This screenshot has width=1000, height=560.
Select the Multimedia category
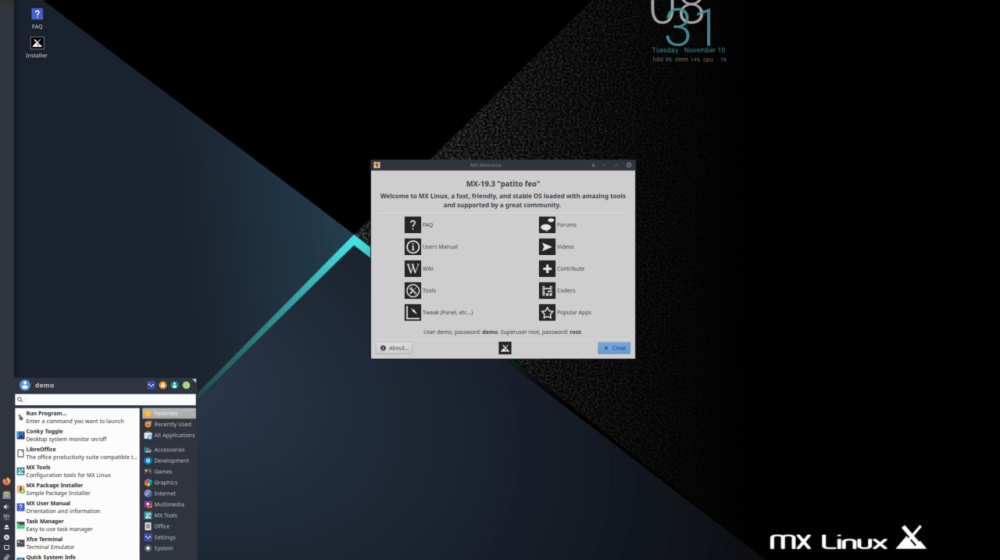click(x=169, y=505)
